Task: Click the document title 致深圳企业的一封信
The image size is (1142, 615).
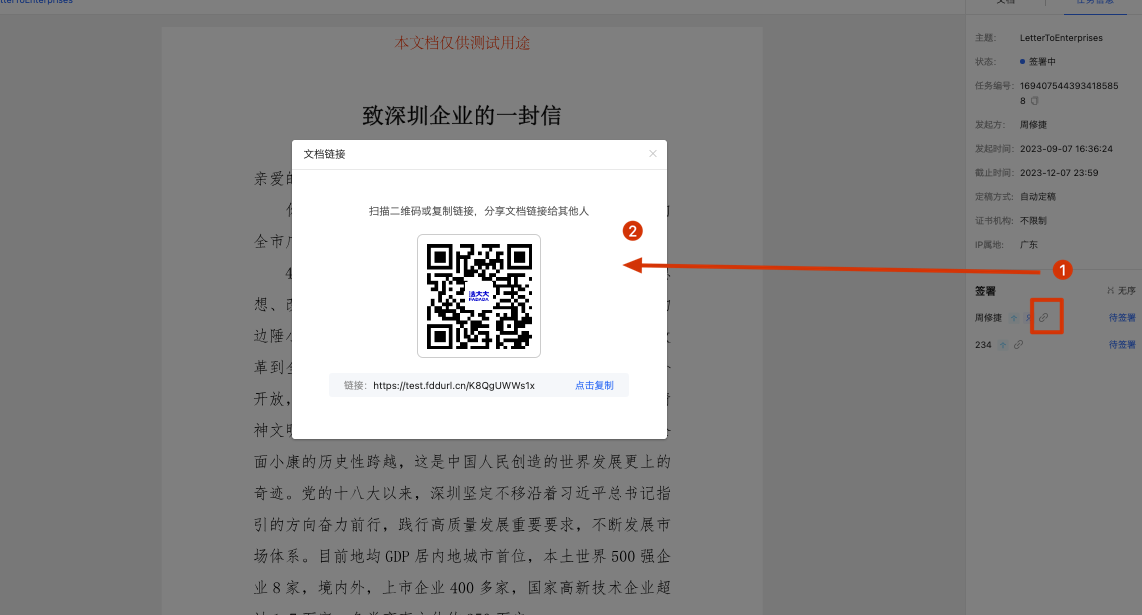Action: pyautogui.click(x=462, y=115)
